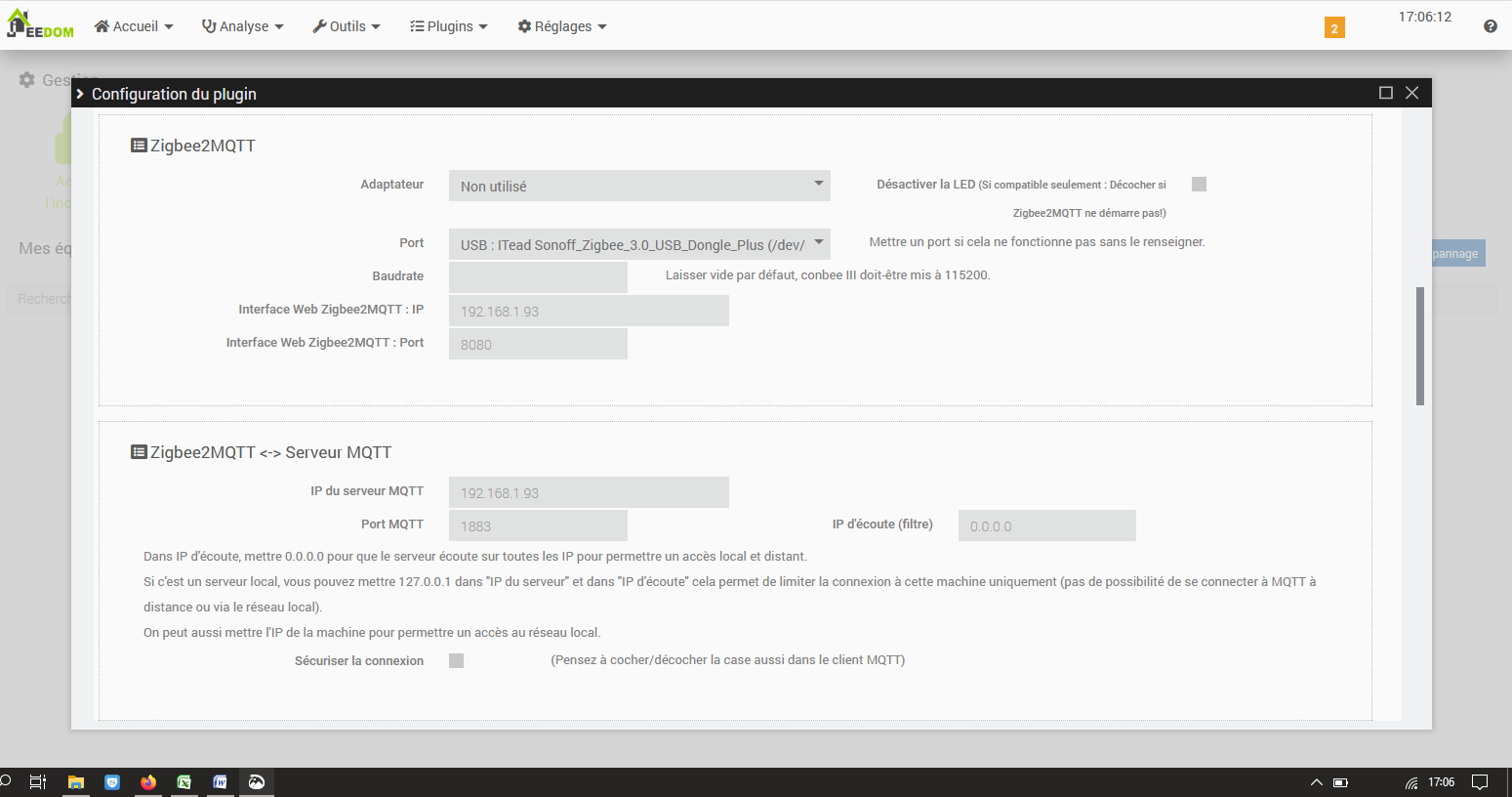The width and height of the screenshot is (1512, 797).
Task: Click the IP d'écoute (filtre) field
Action: point(1046,525)
